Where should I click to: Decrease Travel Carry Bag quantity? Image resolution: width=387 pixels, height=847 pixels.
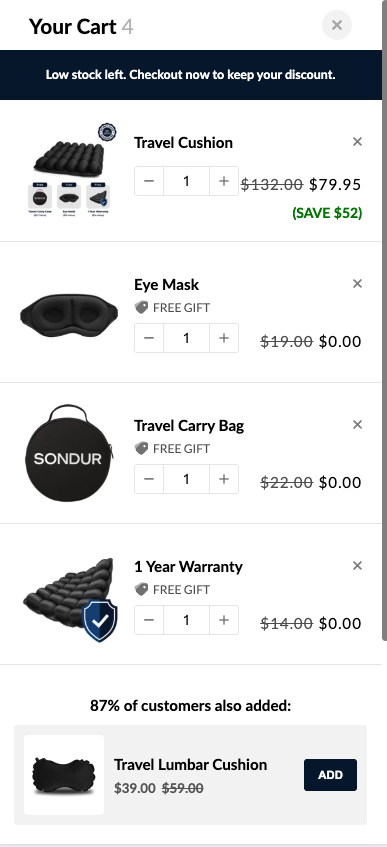click(149, 479)
